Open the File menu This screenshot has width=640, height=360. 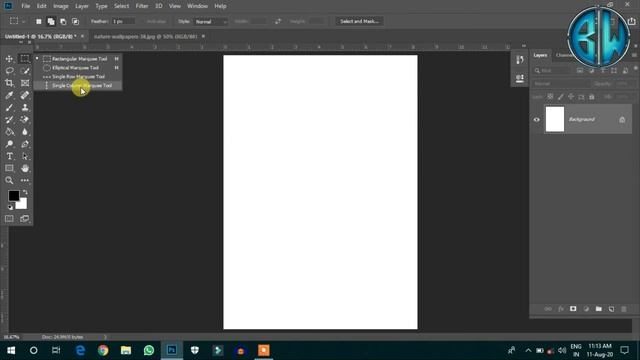click(x=26, y=6)
